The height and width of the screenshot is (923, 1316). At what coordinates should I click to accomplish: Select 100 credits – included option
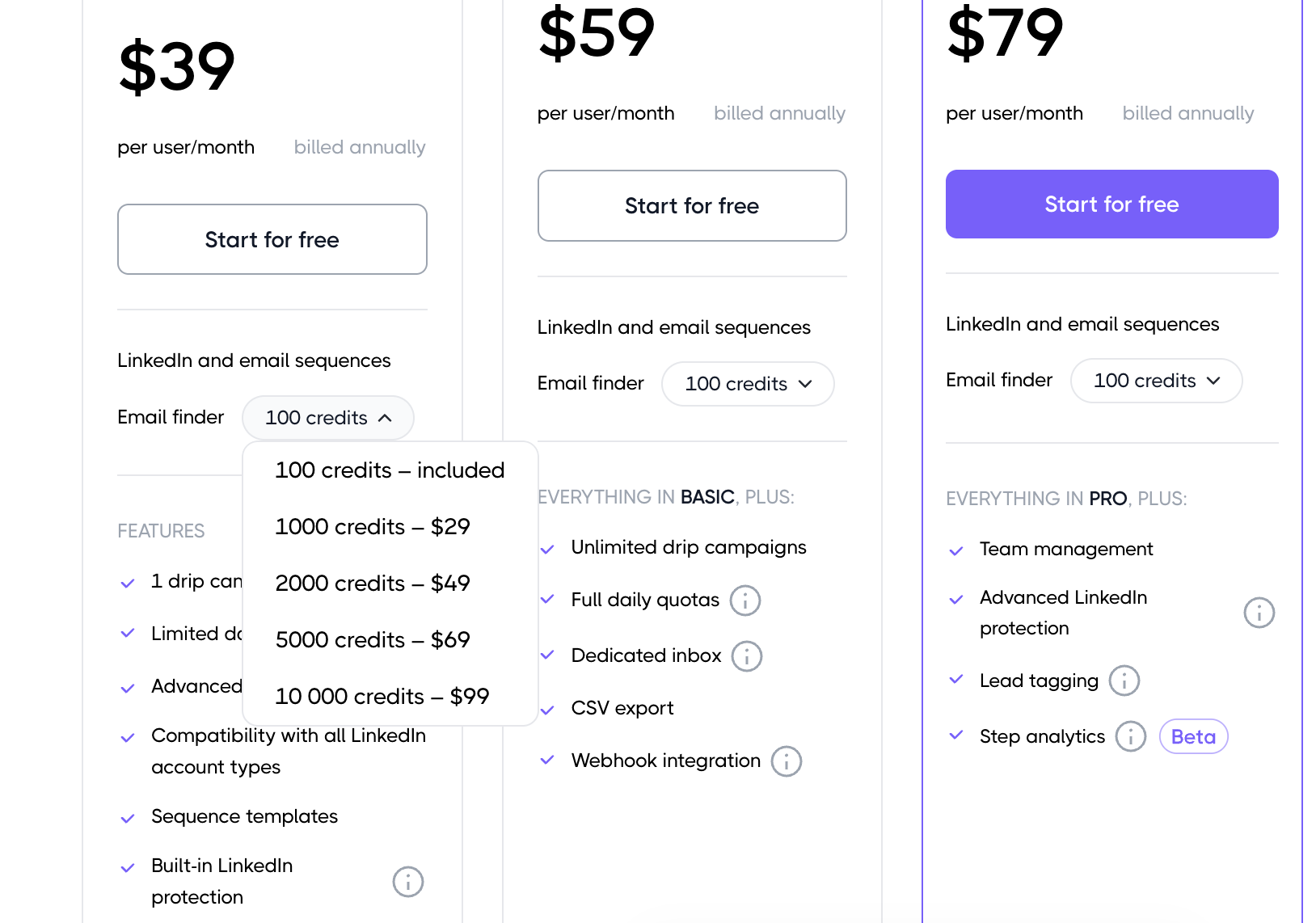(x=390, y=470)
